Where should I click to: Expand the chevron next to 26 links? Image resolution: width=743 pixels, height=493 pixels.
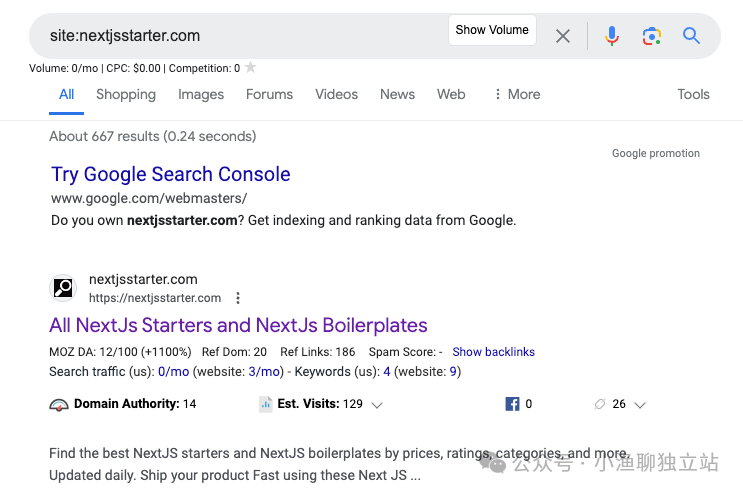pos(640,405)
